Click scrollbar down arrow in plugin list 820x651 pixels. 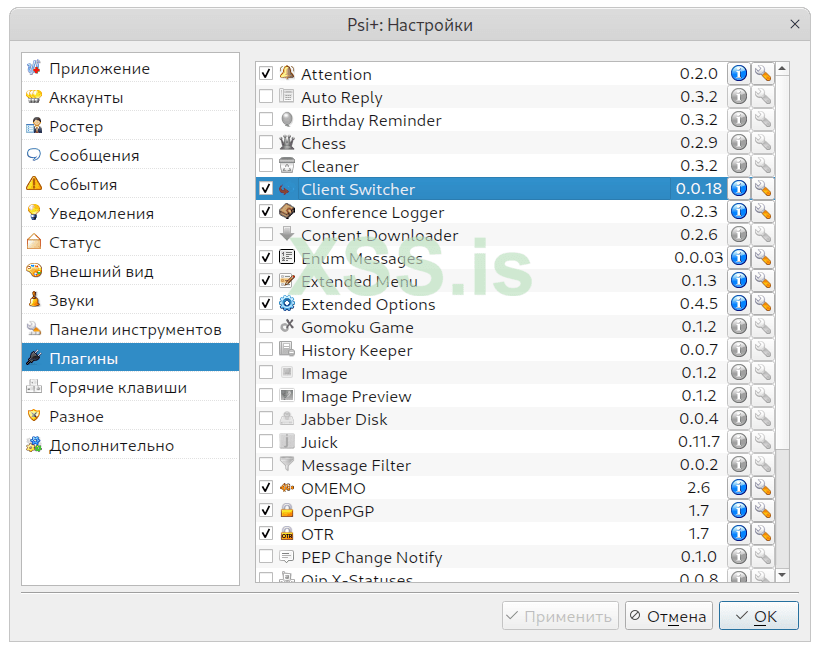point(782,575)
